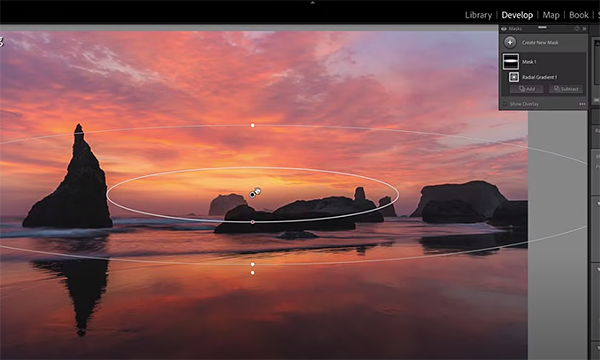The height and width of the screenshot is (360, 600).
Task: Open the Develop module
Action: click(x=517, y=15)
